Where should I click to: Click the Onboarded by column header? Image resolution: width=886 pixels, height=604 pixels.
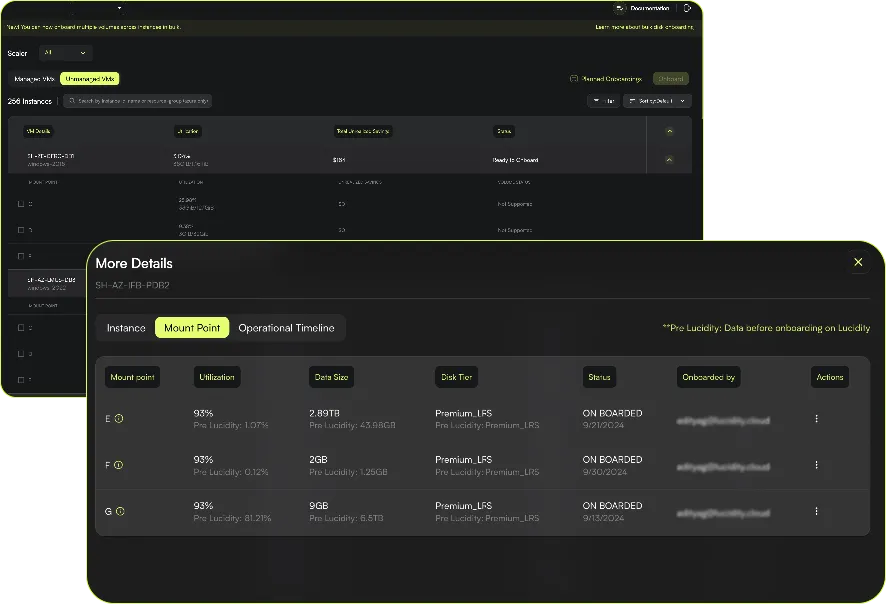pos(709,377)
